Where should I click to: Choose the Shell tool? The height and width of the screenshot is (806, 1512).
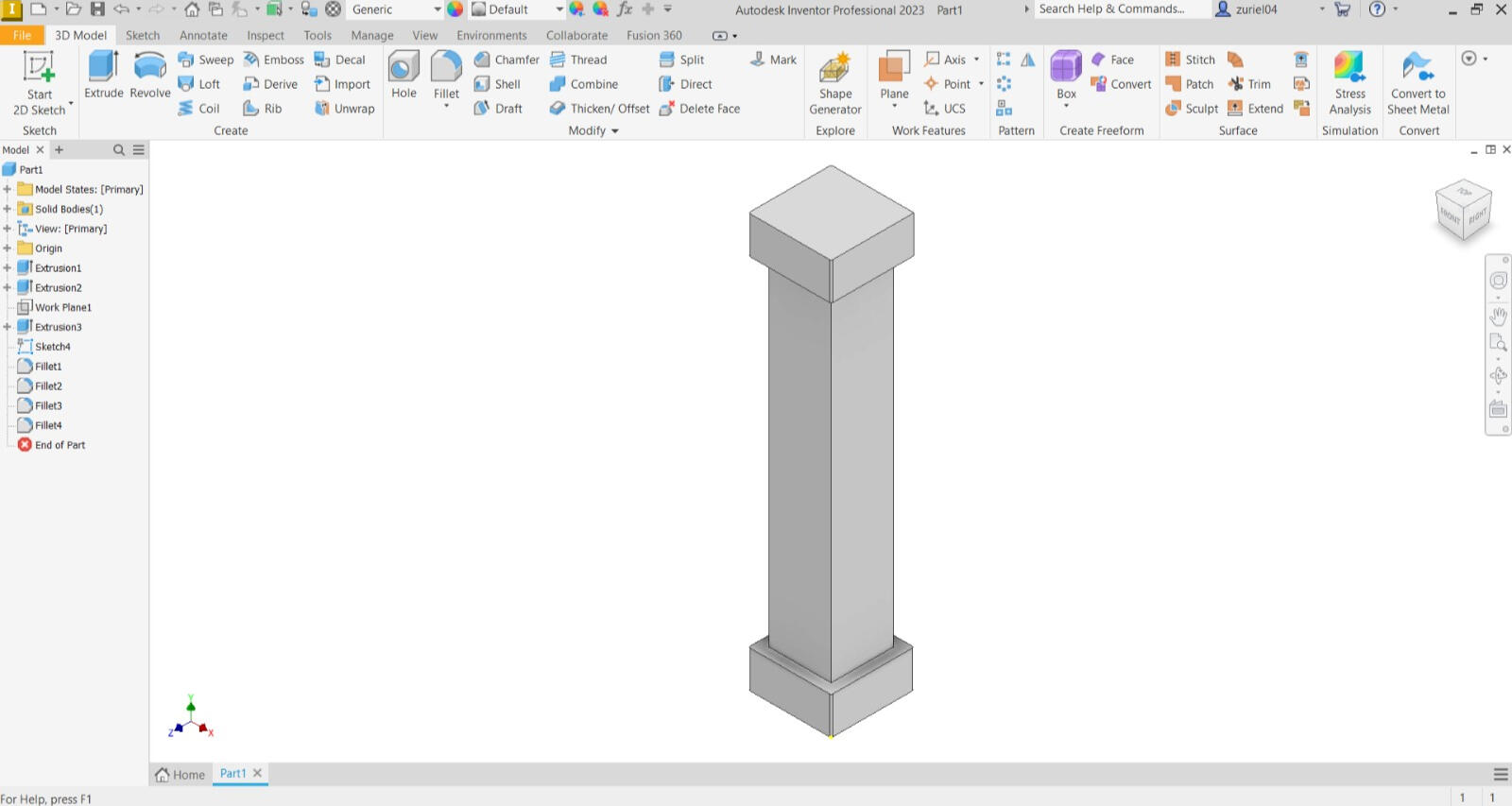(497, 84)
